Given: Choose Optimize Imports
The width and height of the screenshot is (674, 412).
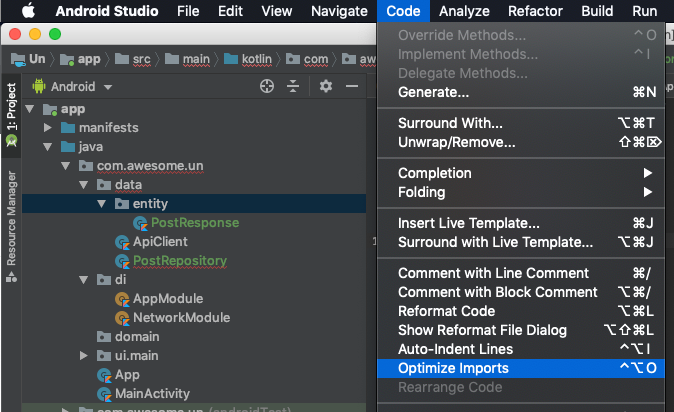Looking at the screenshot, I should 521,368.
